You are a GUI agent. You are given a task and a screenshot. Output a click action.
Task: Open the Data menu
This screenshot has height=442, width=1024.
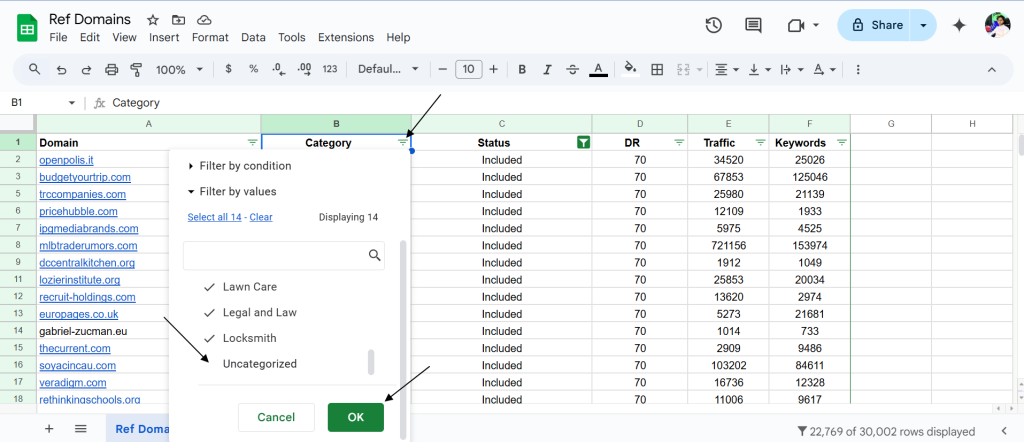coord(253,37)
